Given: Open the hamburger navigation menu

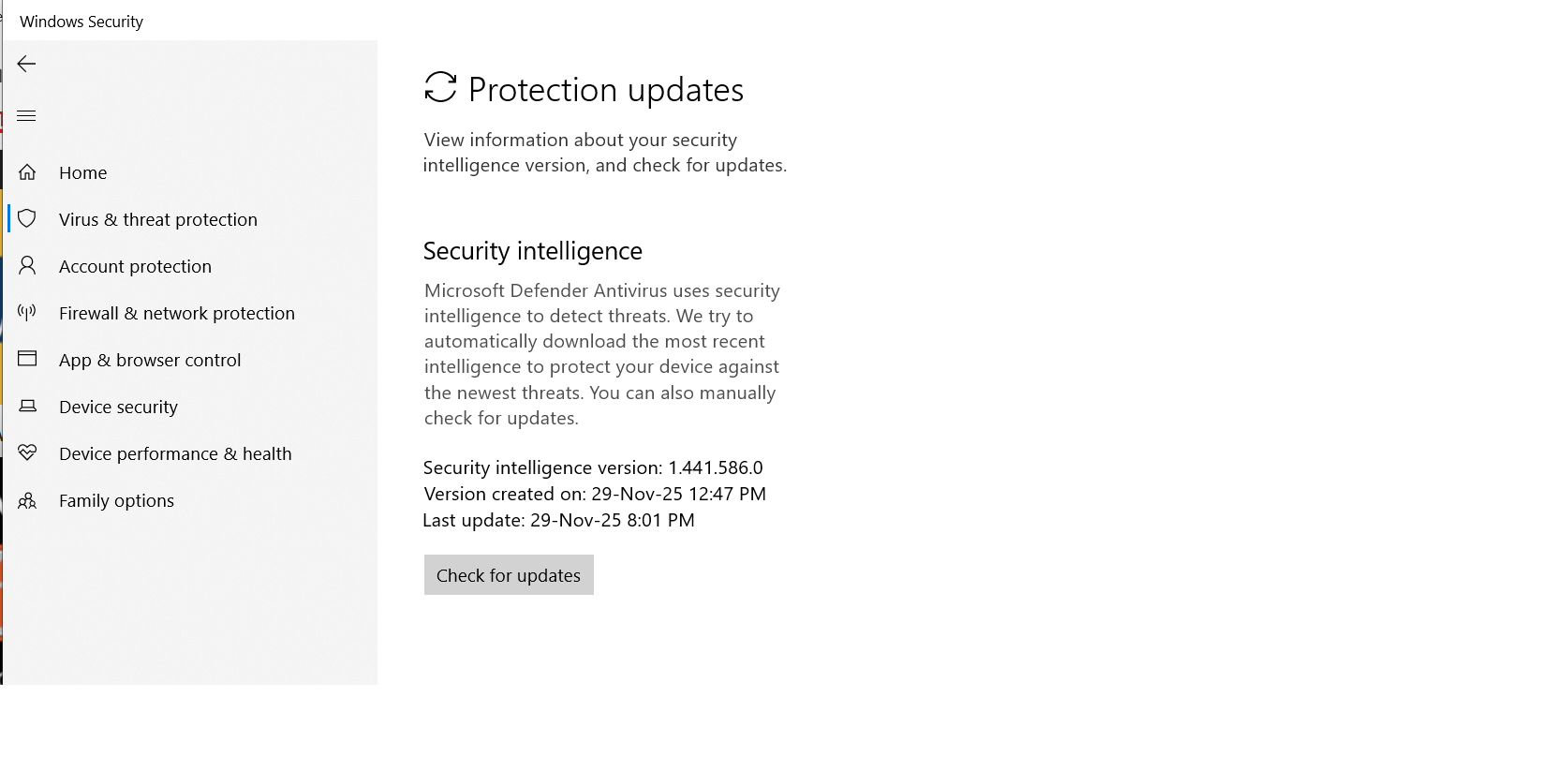Looking at the screenshot, I should pos(26,116).
